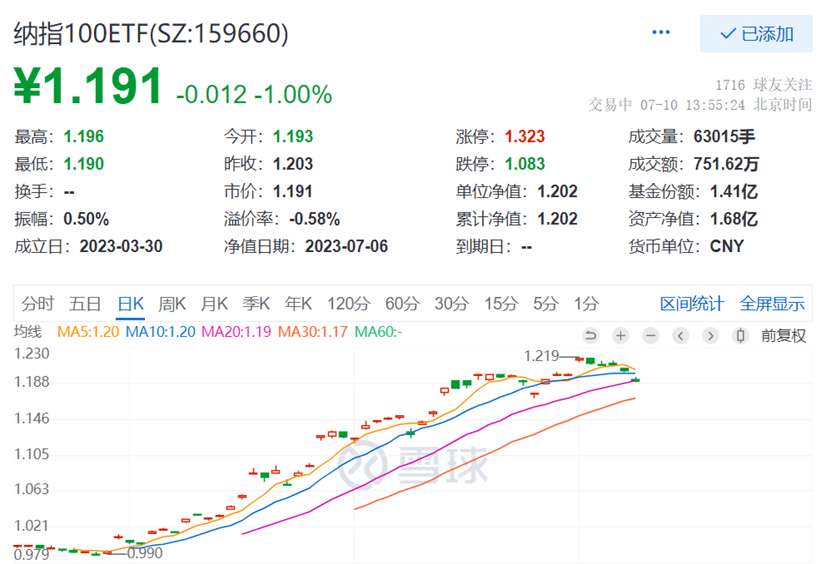Switch to the 30分 chart tab

coord(452,304)
